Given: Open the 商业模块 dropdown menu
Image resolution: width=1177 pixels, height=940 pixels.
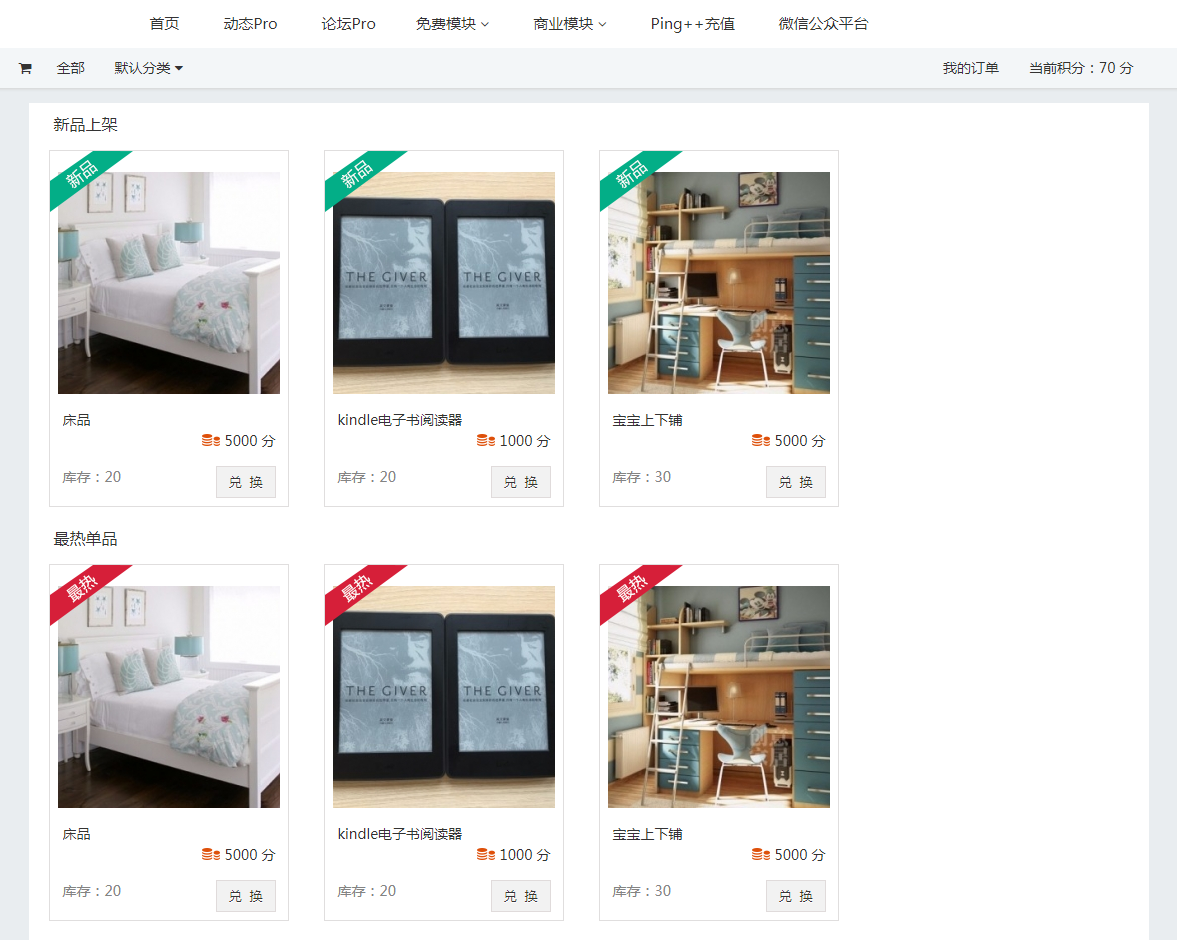Looking at the screenshot, I should click(570, 24).
